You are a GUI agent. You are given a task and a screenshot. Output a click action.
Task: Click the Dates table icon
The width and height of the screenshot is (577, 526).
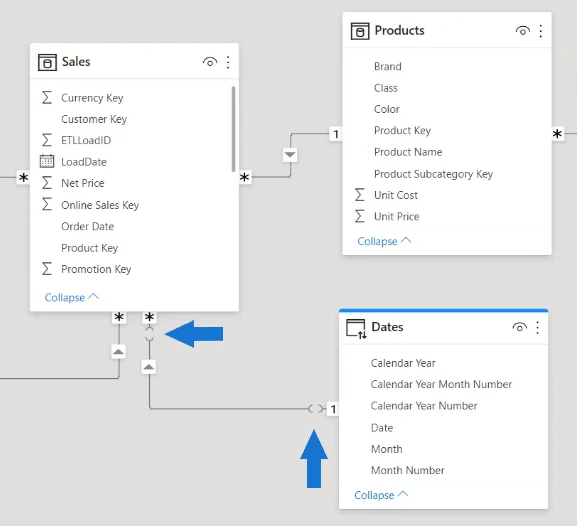tap(356, 328)
